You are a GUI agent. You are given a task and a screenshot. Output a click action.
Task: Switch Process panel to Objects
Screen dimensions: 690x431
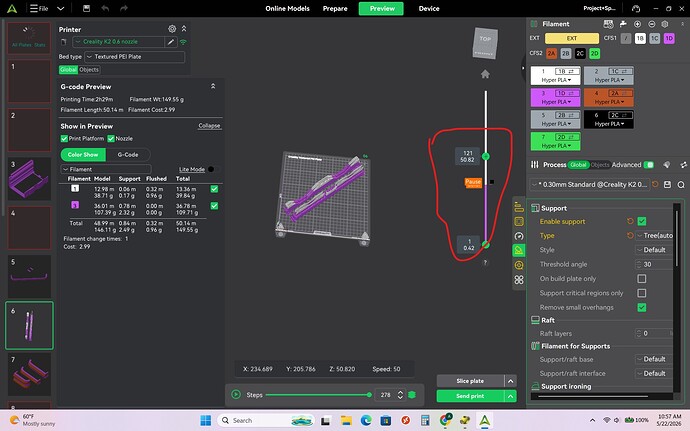(x=600, y=165)
